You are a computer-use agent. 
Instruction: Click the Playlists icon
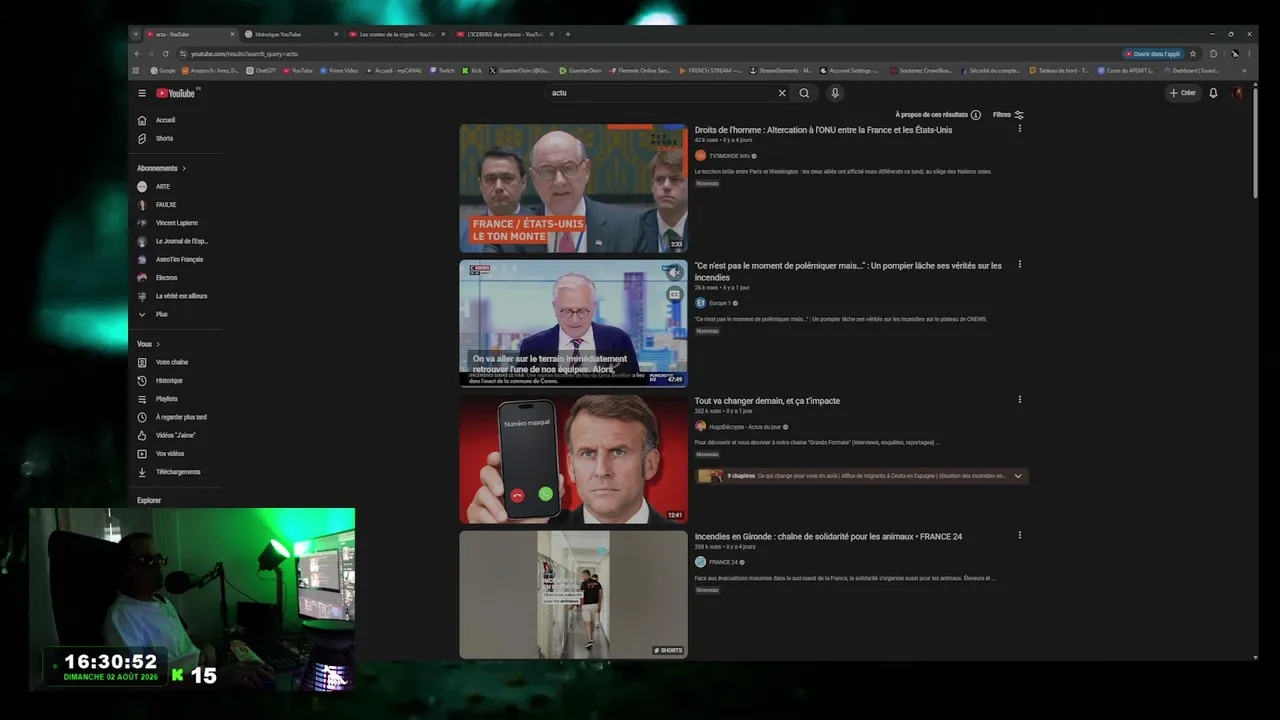(x=142, y=399)
